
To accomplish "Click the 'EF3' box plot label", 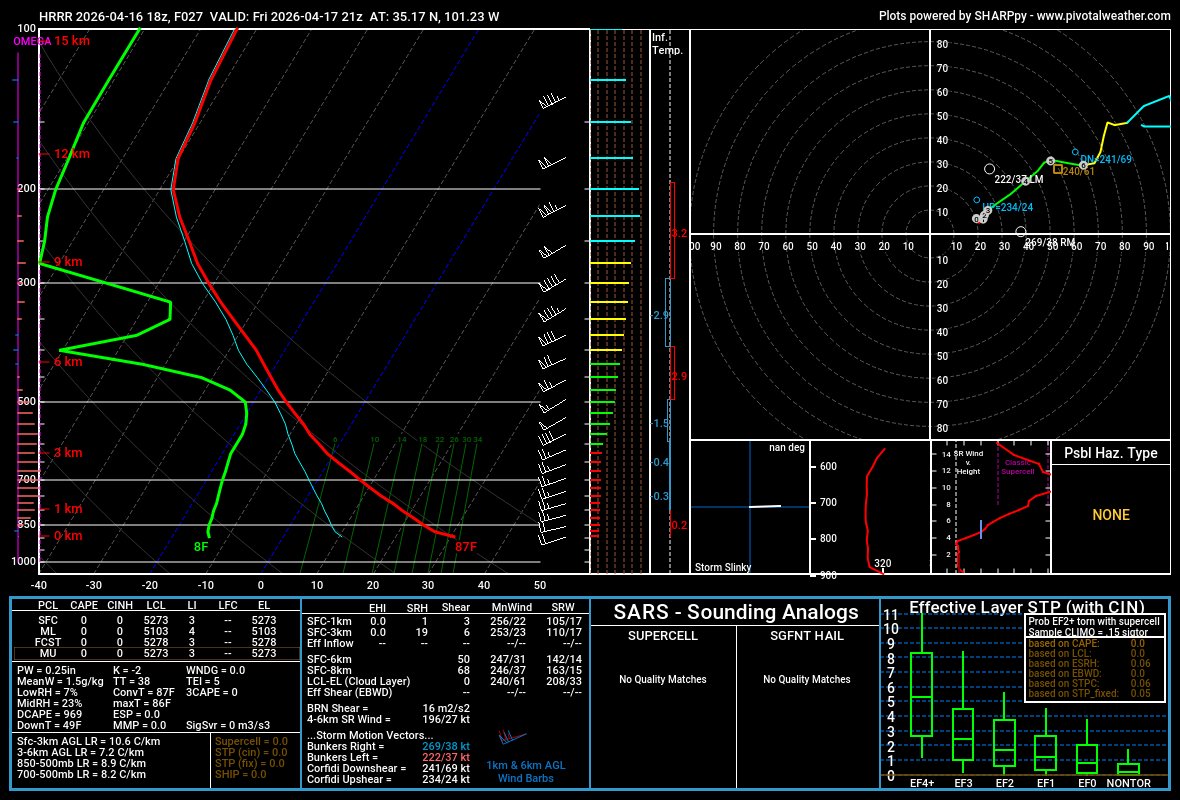I will click(x=963, y=783).
